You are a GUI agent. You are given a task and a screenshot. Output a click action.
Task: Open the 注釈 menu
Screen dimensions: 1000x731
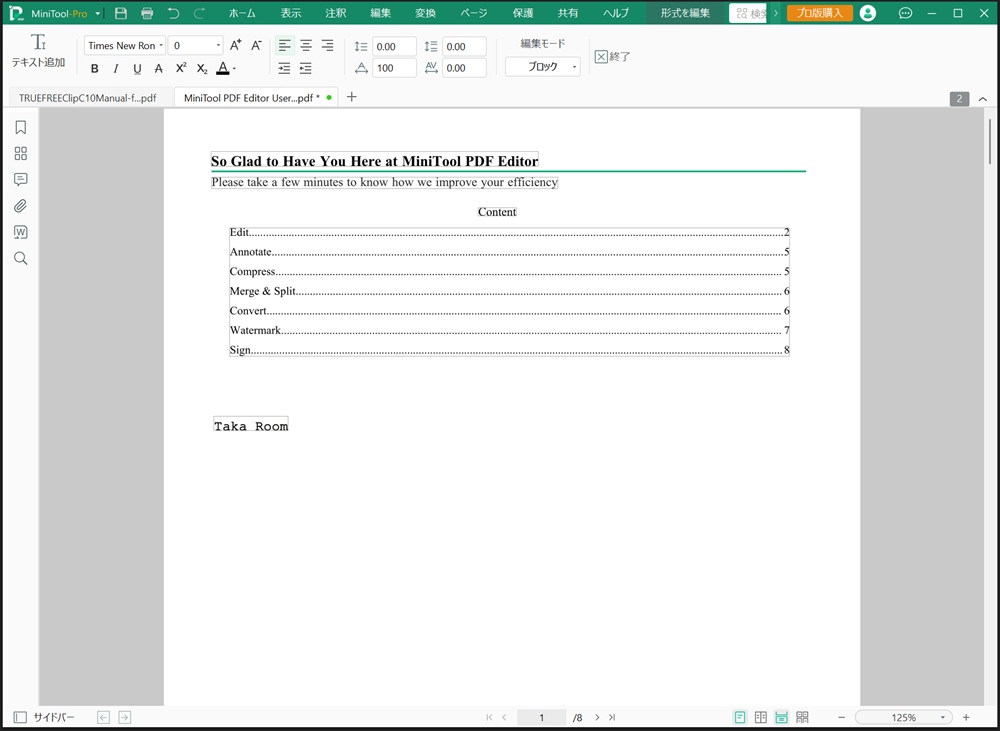[x=335, y=13]
